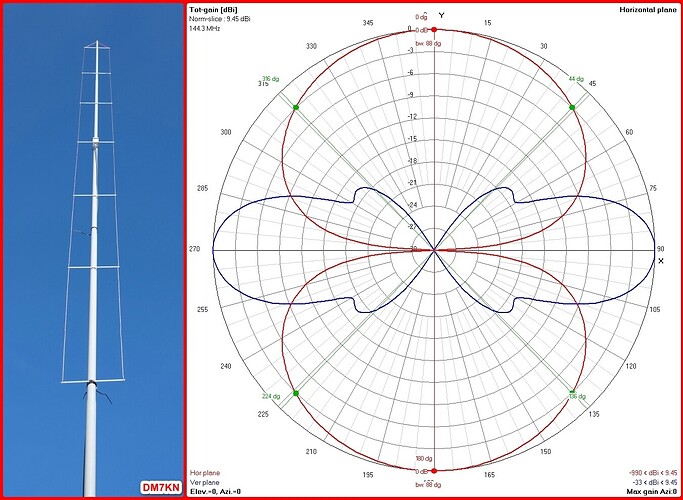Click the -27 dB ring label
The width and height of the screenshot is (683, 500).
pos(412,227)
